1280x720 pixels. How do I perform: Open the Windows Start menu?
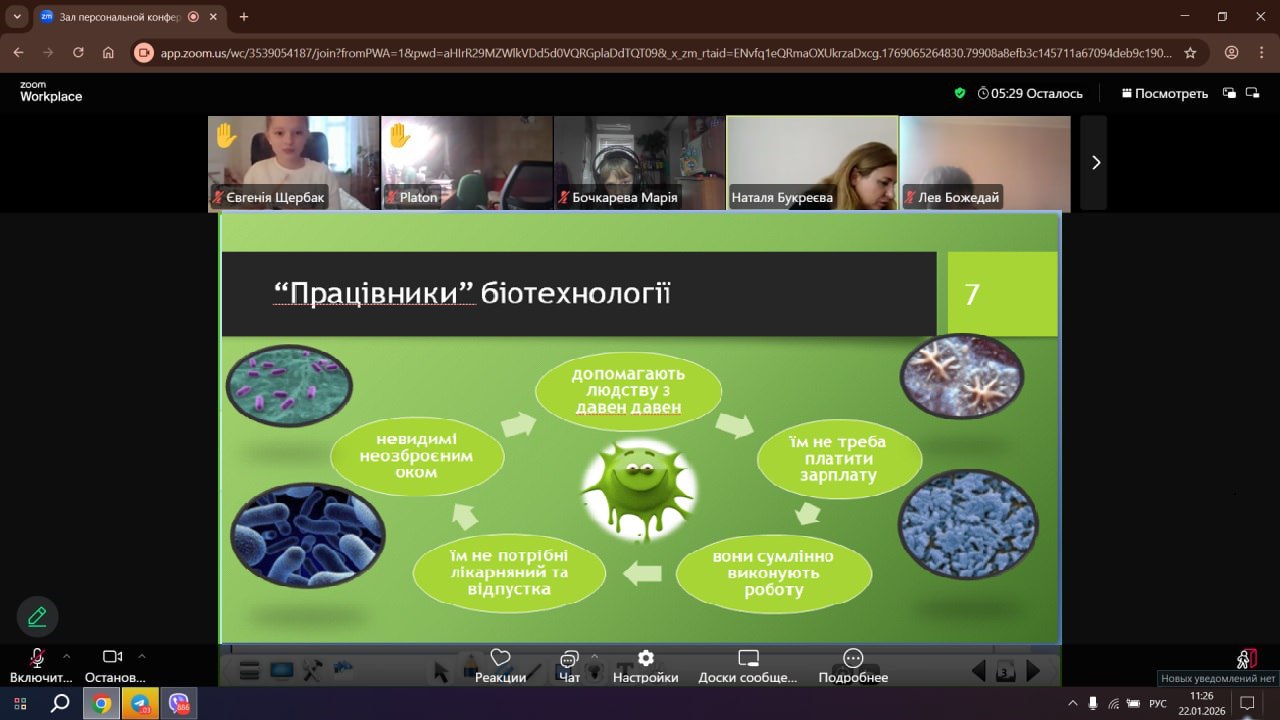(x=20, y=704)
